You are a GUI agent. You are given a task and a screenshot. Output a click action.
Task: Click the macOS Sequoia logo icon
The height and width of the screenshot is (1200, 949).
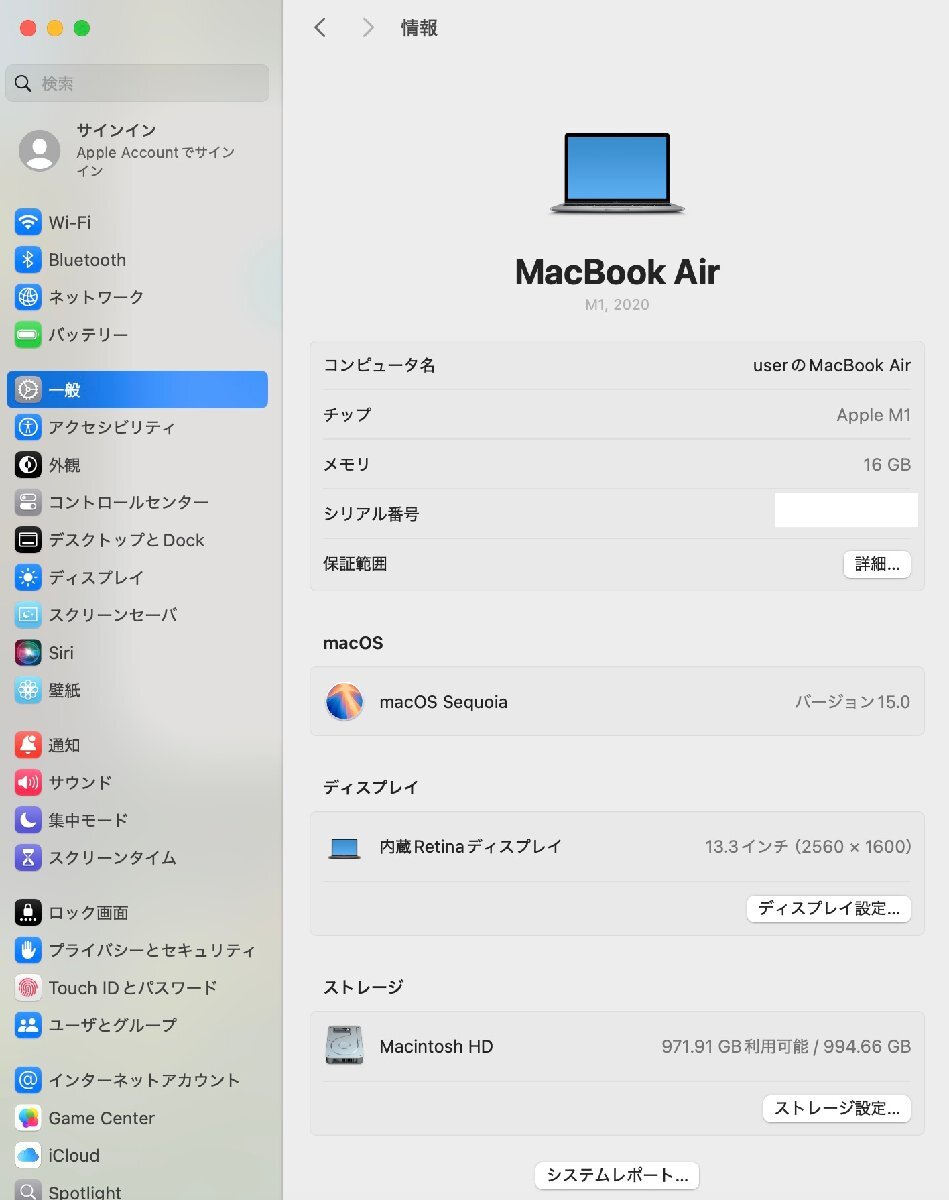tap(345, 702)
